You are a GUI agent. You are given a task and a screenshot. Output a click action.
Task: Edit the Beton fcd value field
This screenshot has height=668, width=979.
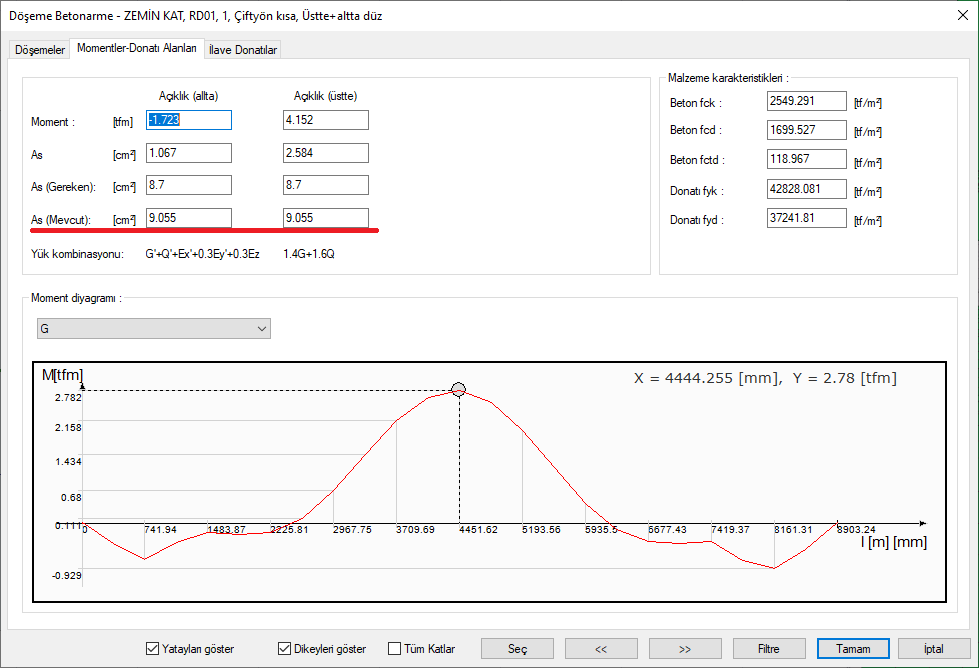(807, 130)
